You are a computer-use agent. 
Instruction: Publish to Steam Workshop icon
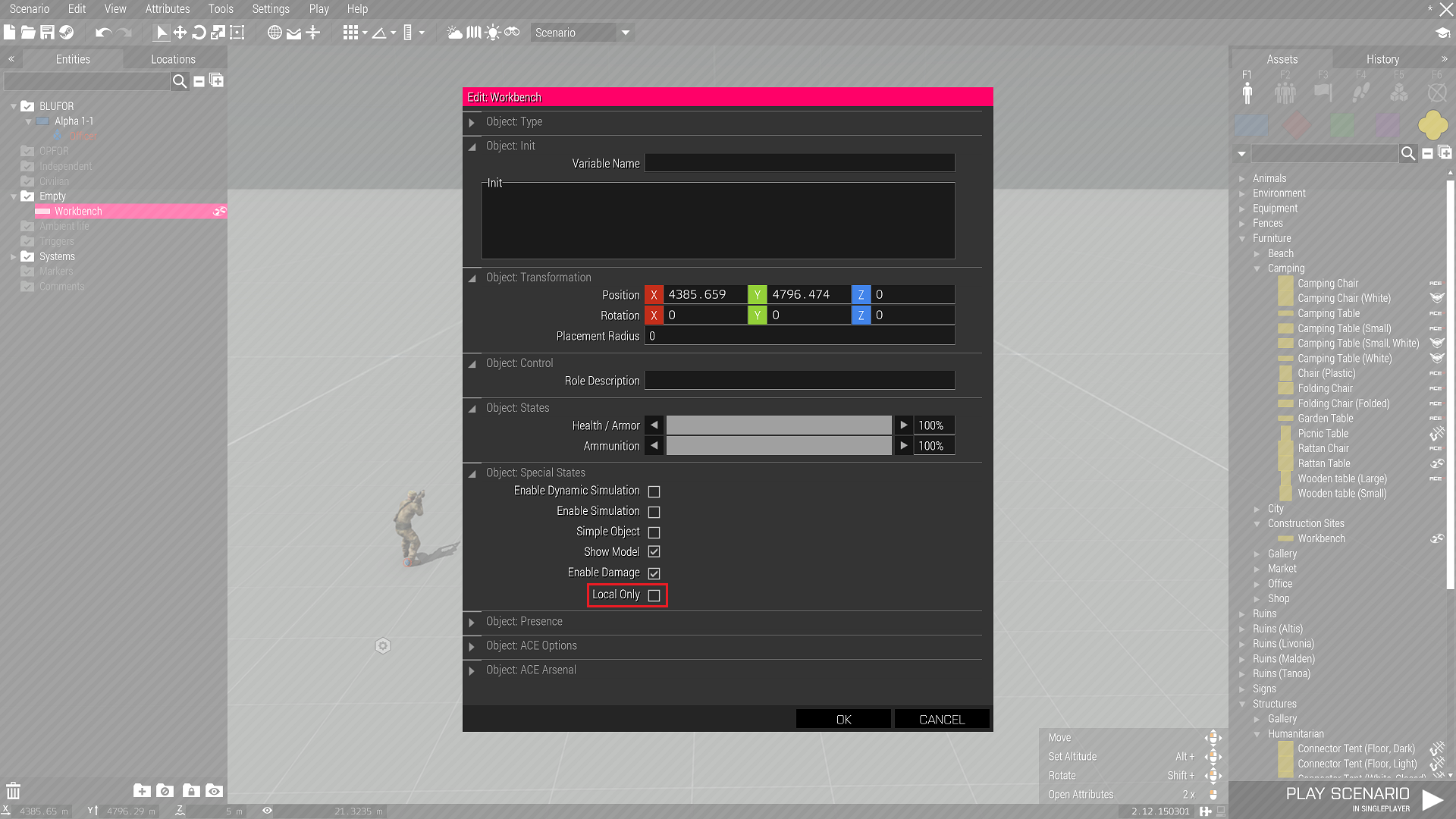67,33
